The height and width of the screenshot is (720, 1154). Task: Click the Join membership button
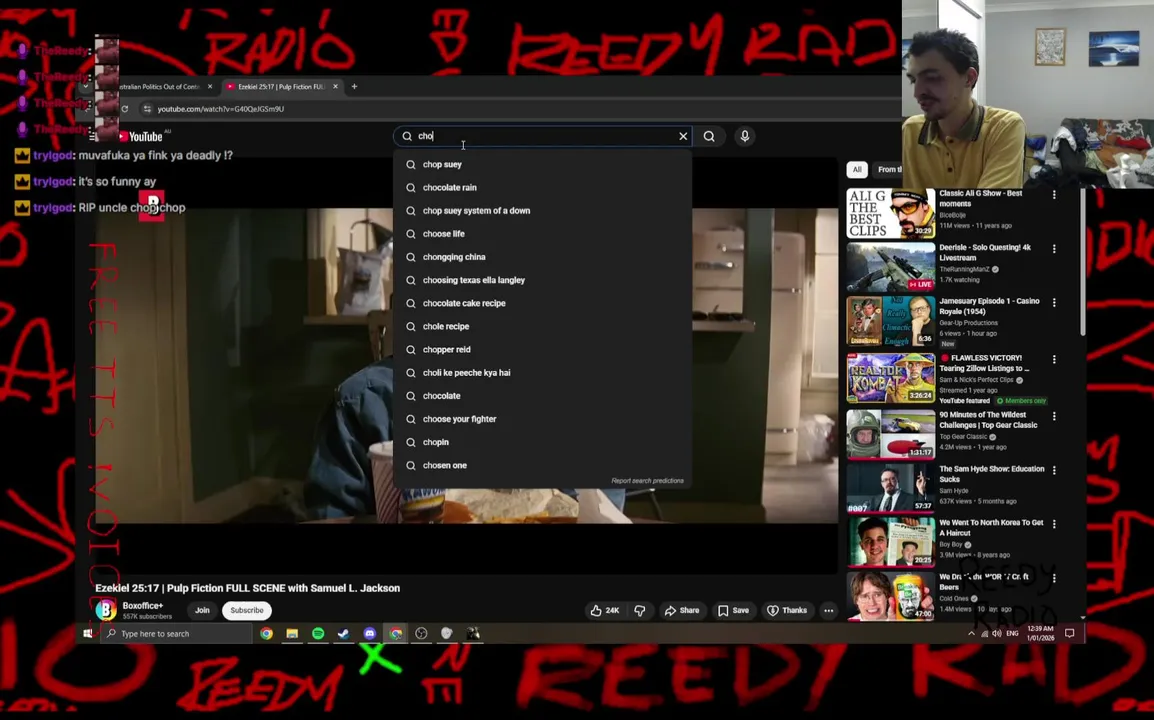202,610
